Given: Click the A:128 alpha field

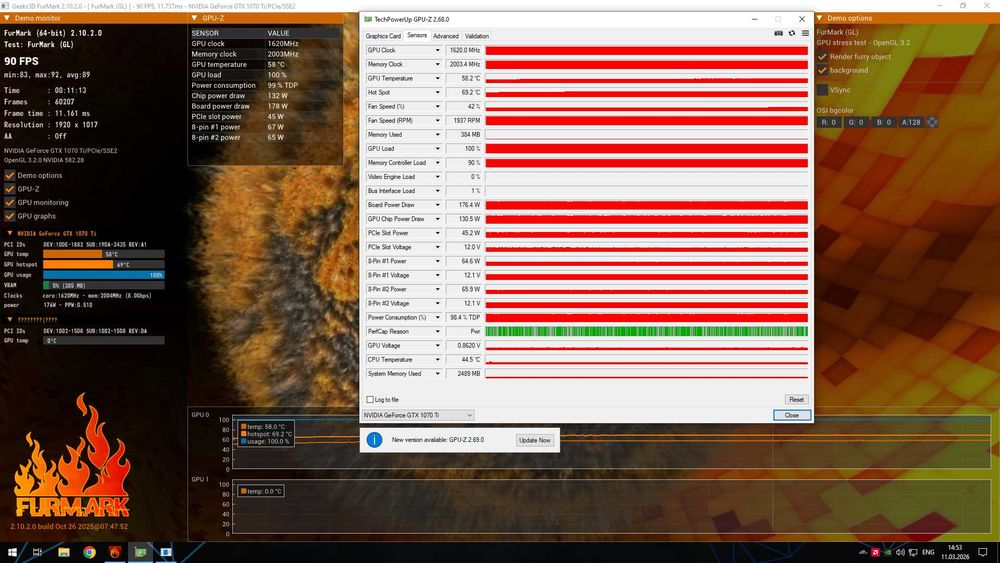Looking at the screenshot, I should [911, 122].
